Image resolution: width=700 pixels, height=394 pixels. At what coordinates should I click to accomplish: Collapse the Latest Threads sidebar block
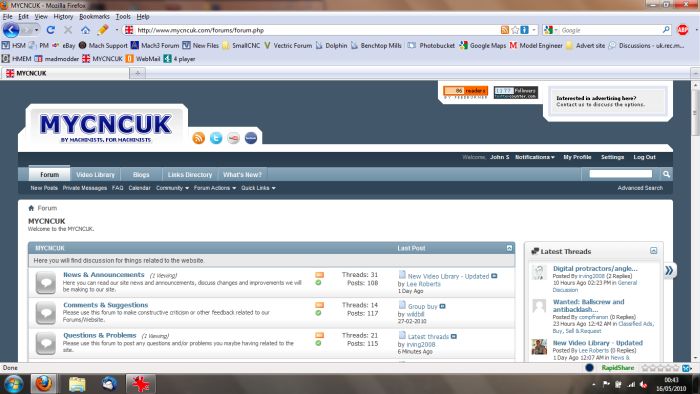[x=654, y=251]
